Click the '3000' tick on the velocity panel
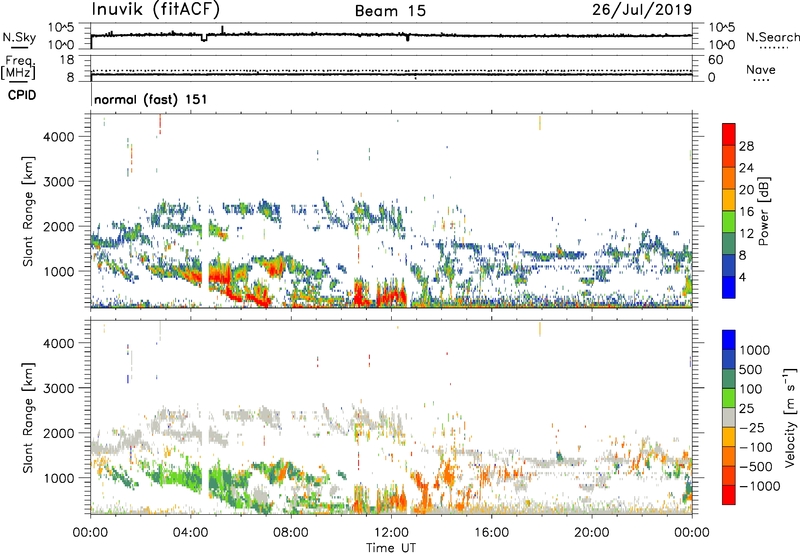Screen dimensions: 800x554 click(59, 388)
